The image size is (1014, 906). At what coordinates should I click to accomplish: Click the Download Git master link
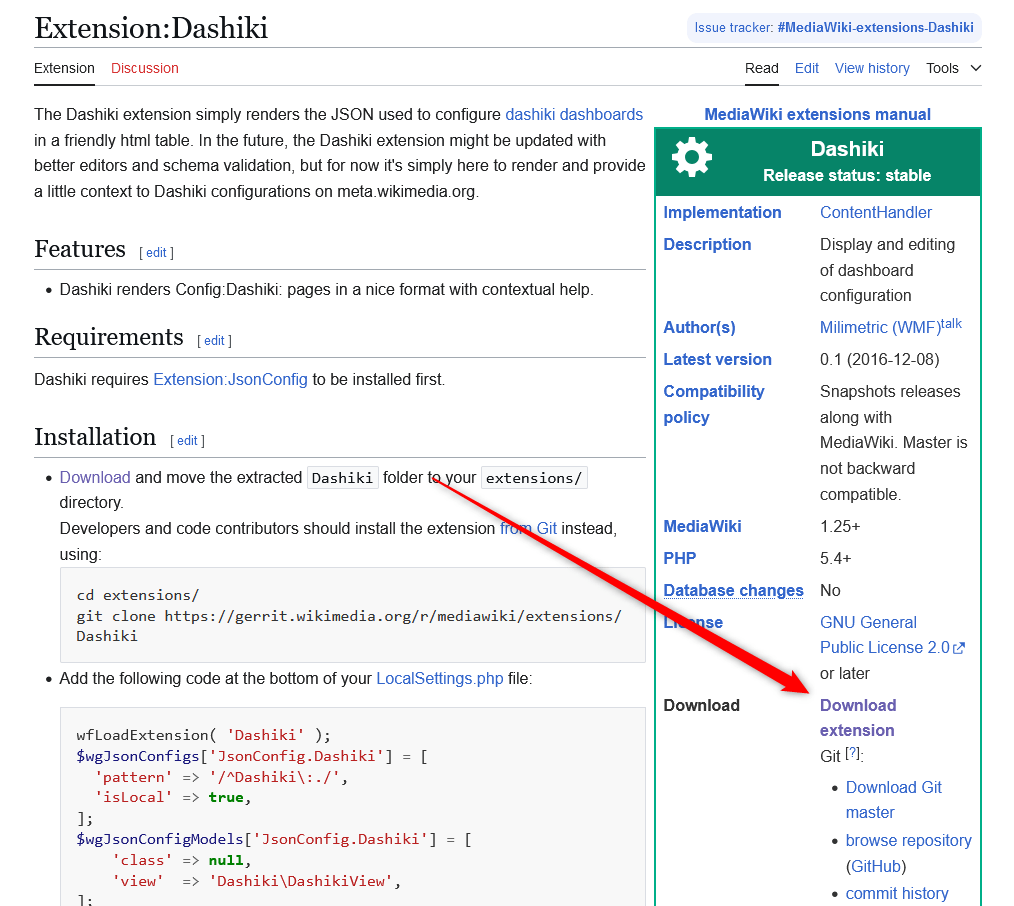click(x=893, y=800)
